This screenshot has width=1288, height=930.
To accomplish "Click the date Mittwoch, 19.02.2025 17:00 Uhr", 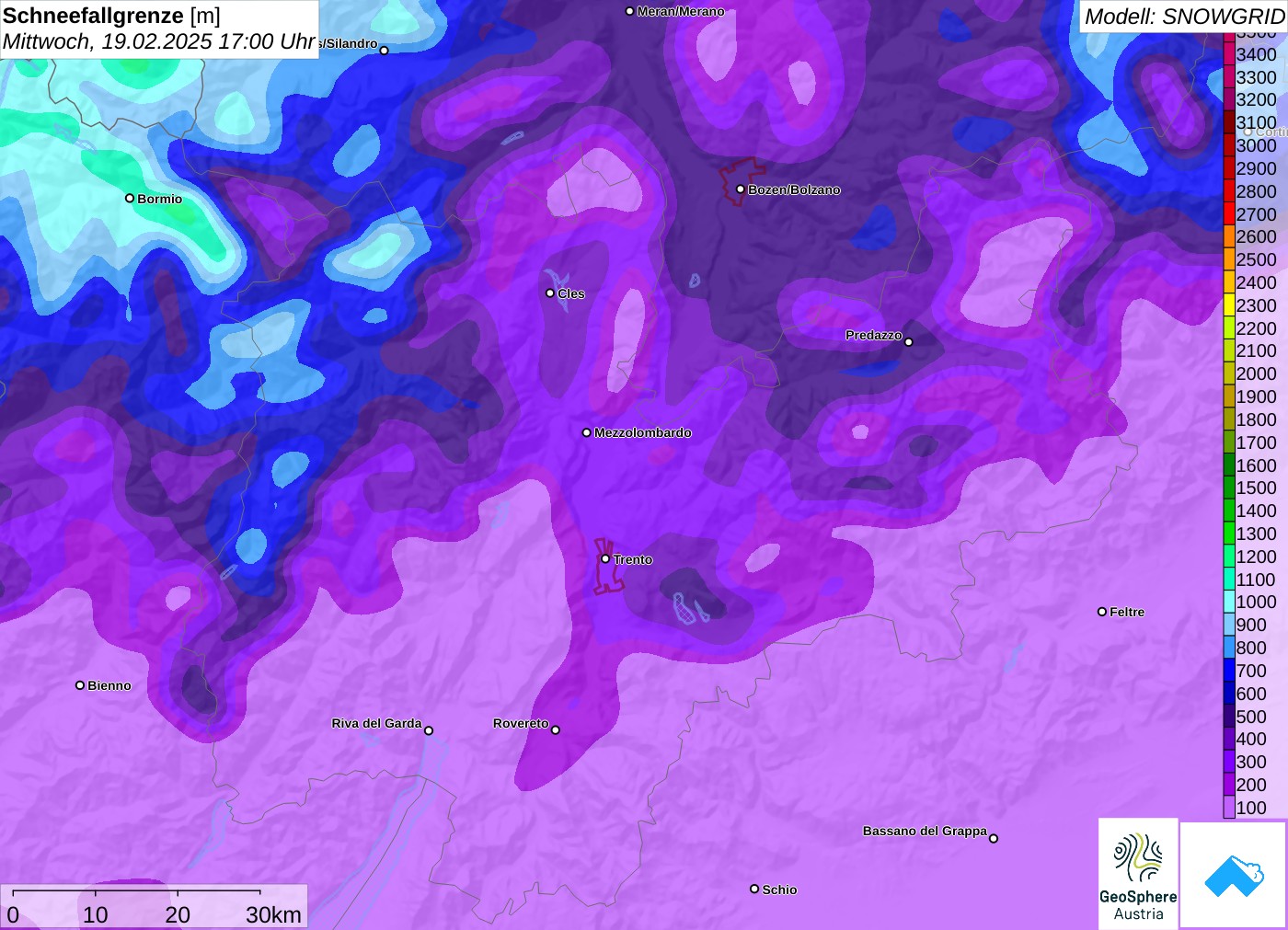I will coord(159,41).
